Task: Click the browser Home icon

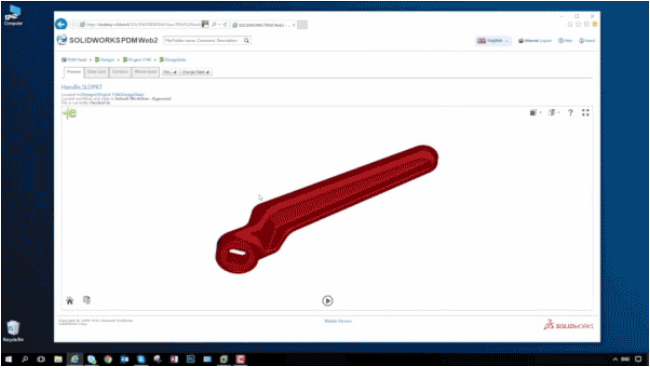Action: point(570,24)
